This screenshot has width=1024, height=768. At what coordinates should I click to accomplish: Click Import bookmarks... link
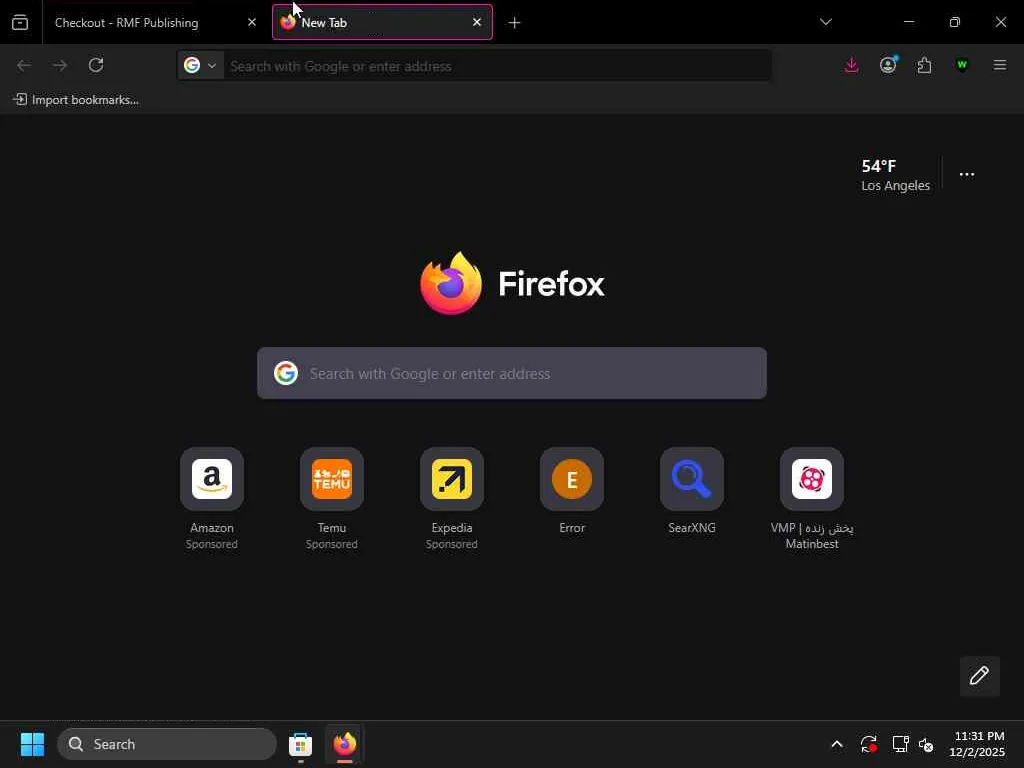click(76, 100)
